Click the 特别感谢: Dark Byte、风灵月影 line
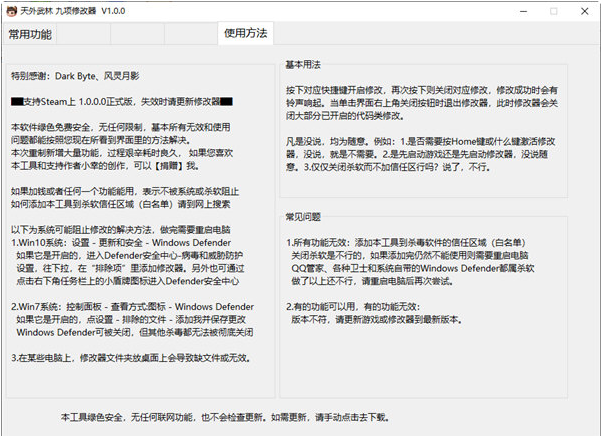This screenshot has height=436, width=601. [x=75, y=76]
